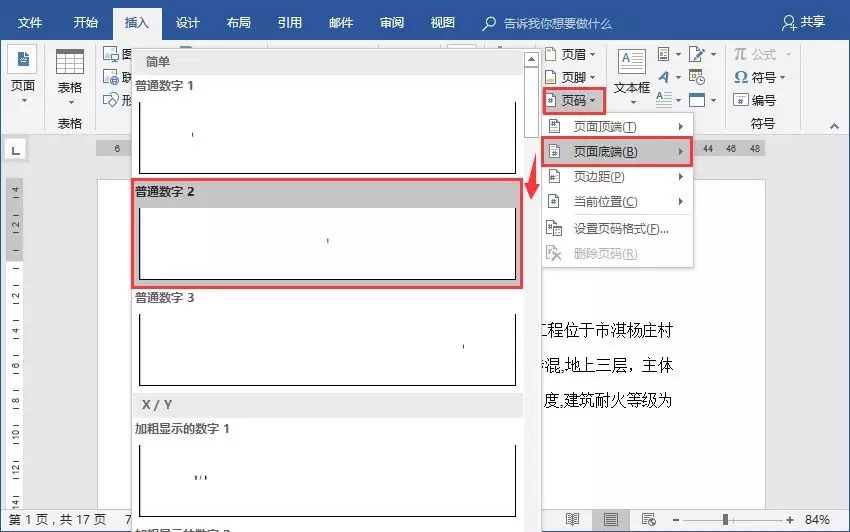Switch to the 引用 (References) tab

pos(289,23)
